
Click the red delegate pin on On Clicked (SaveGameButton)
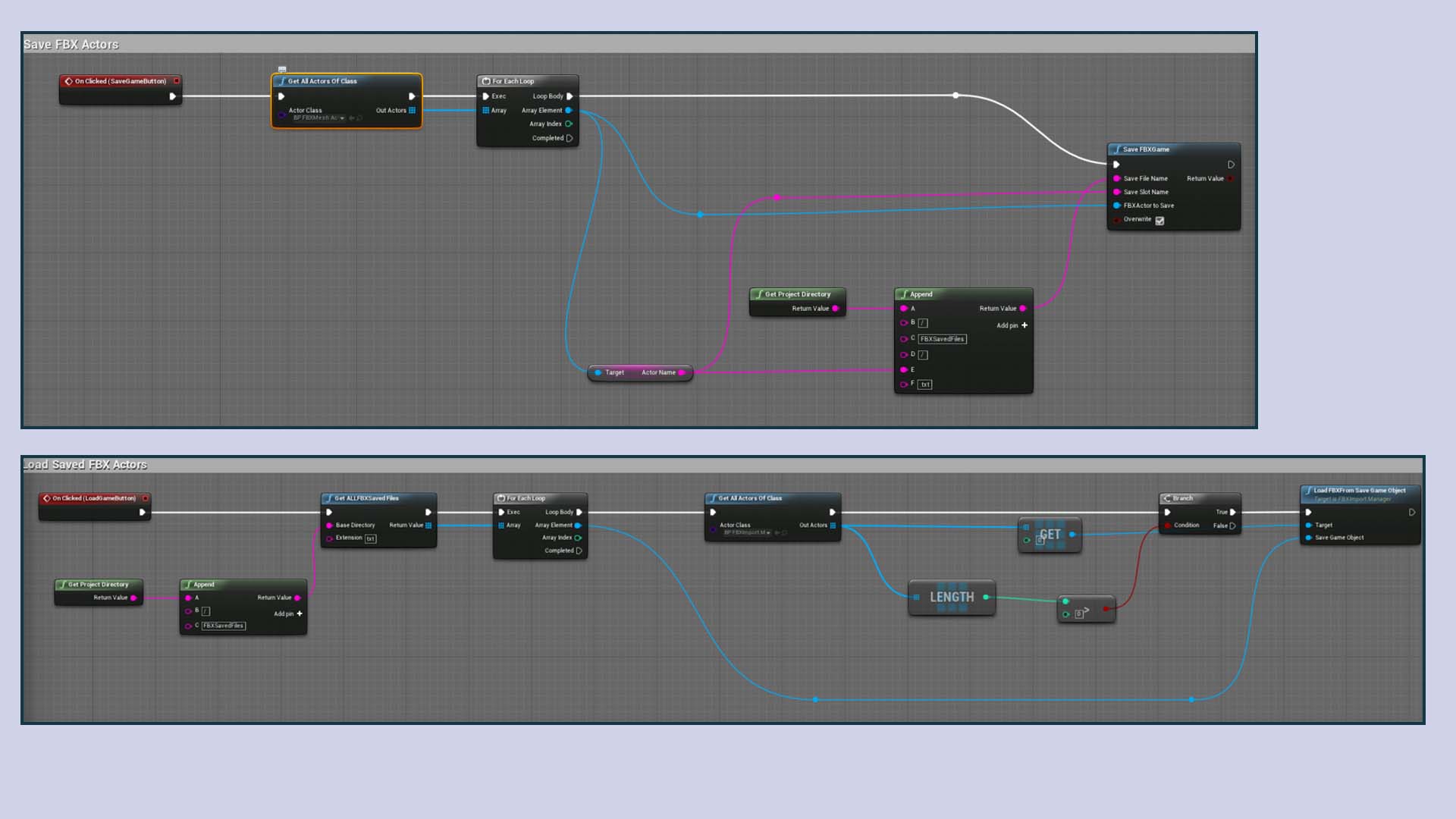pyautogui.click(x=177, y=81)
